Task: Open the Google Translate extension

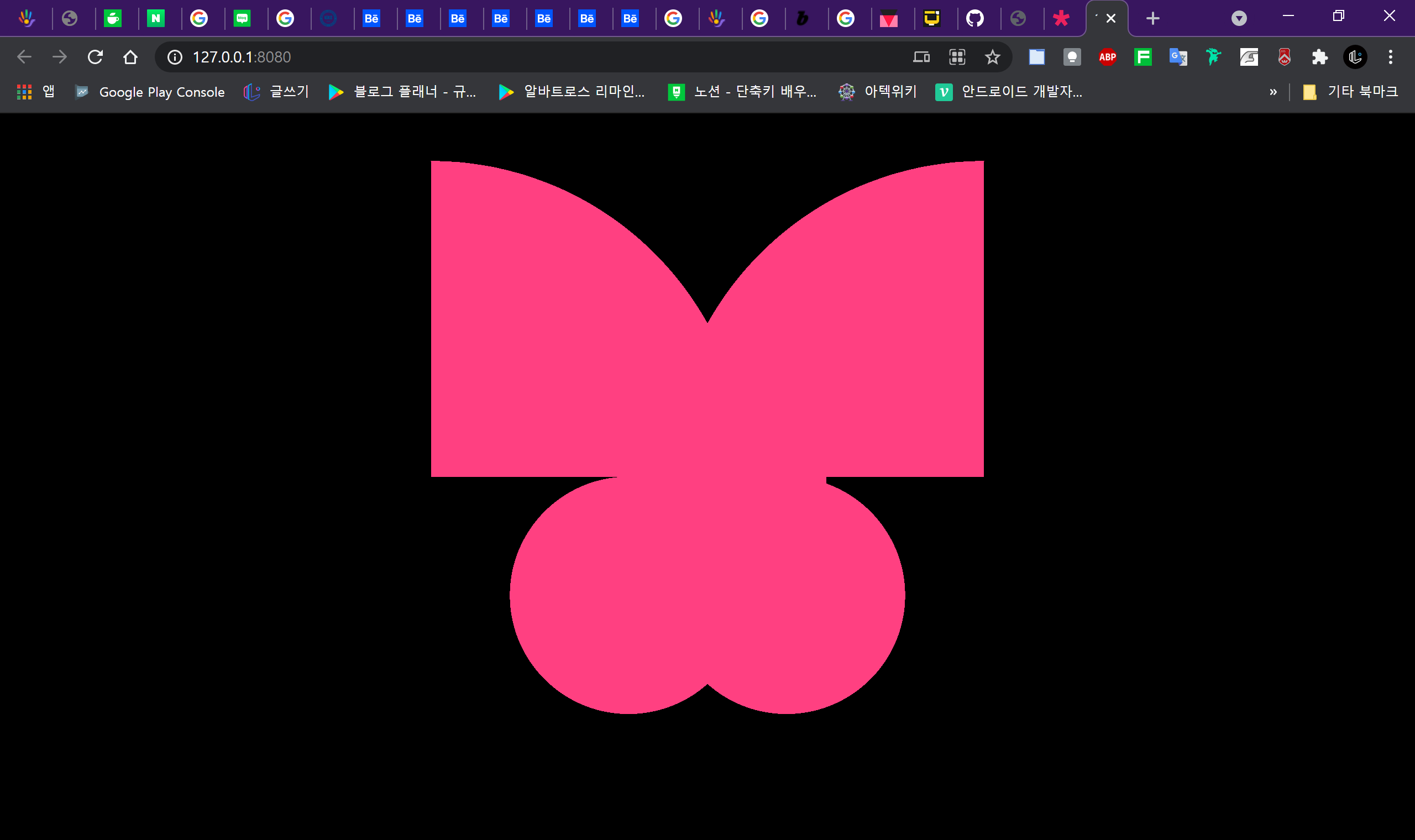Action: pyautogui.click(x=1178, y=57)
